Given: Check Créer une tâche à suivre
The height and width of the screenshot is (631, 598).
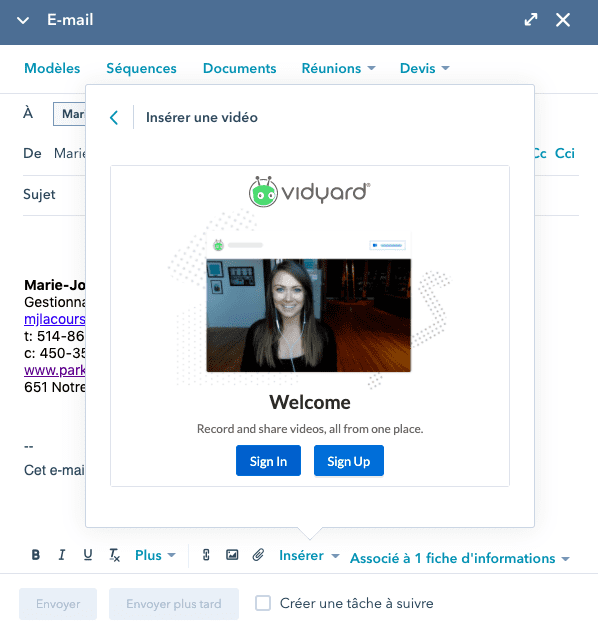Looking at the screenshot, I should (x=263, y=603).
